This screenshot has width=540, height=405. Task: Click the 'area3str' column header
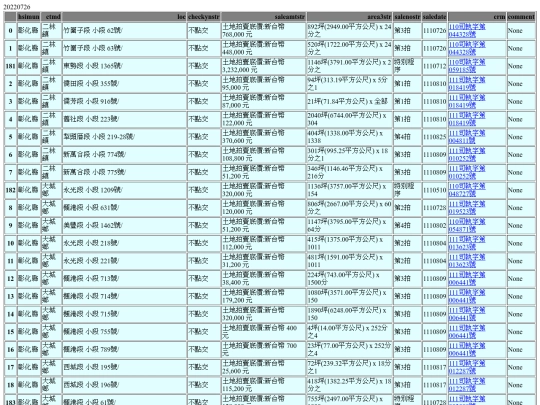pyautogui.click(x=350, y=17)
